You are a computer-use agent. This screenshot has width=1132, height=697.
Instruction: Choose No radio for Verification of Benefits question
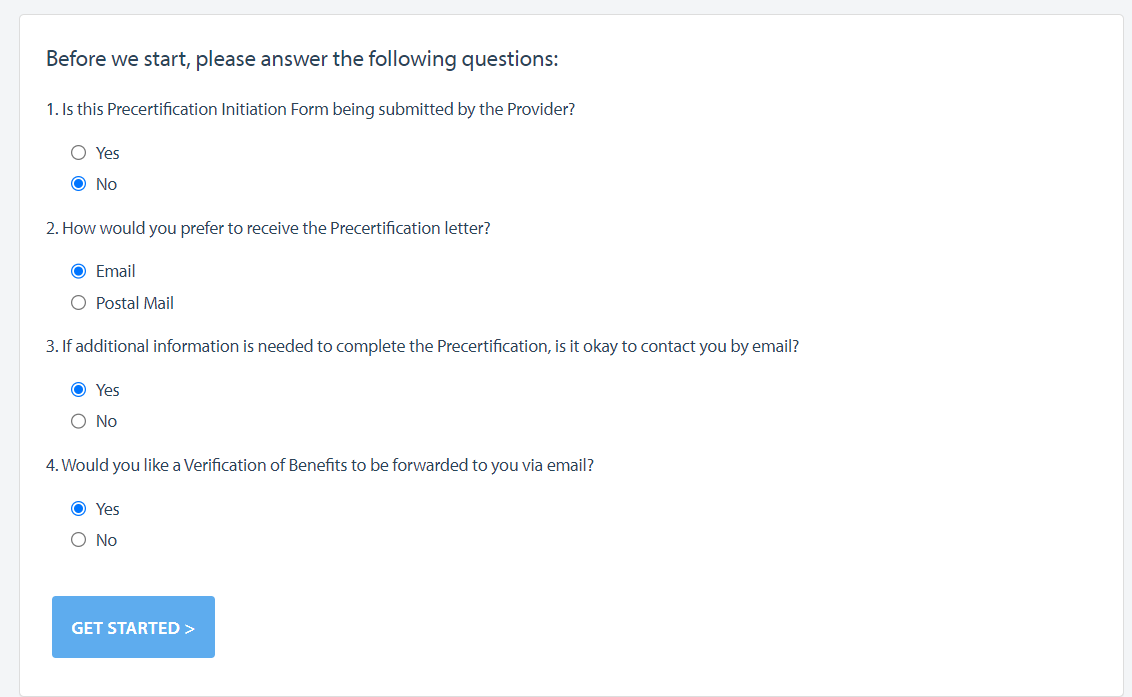78,540
